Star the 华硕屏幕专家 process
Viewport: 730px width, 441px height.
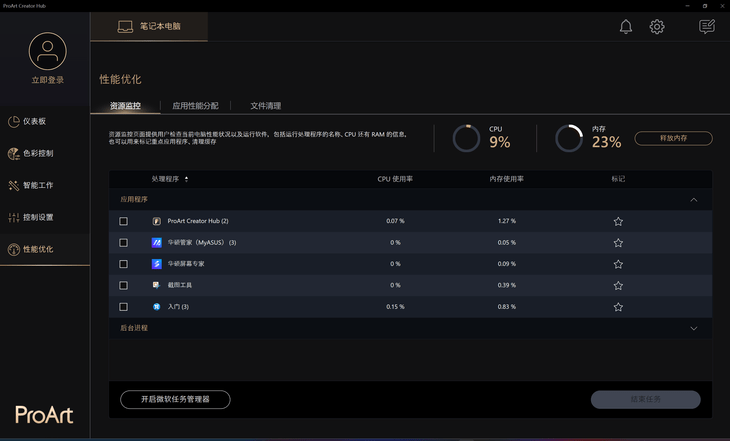point(618,264)
